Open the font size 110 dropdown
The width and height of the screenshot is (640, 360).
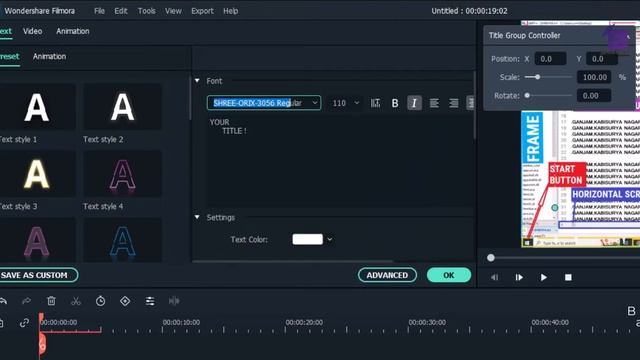[x=357, y=103]
